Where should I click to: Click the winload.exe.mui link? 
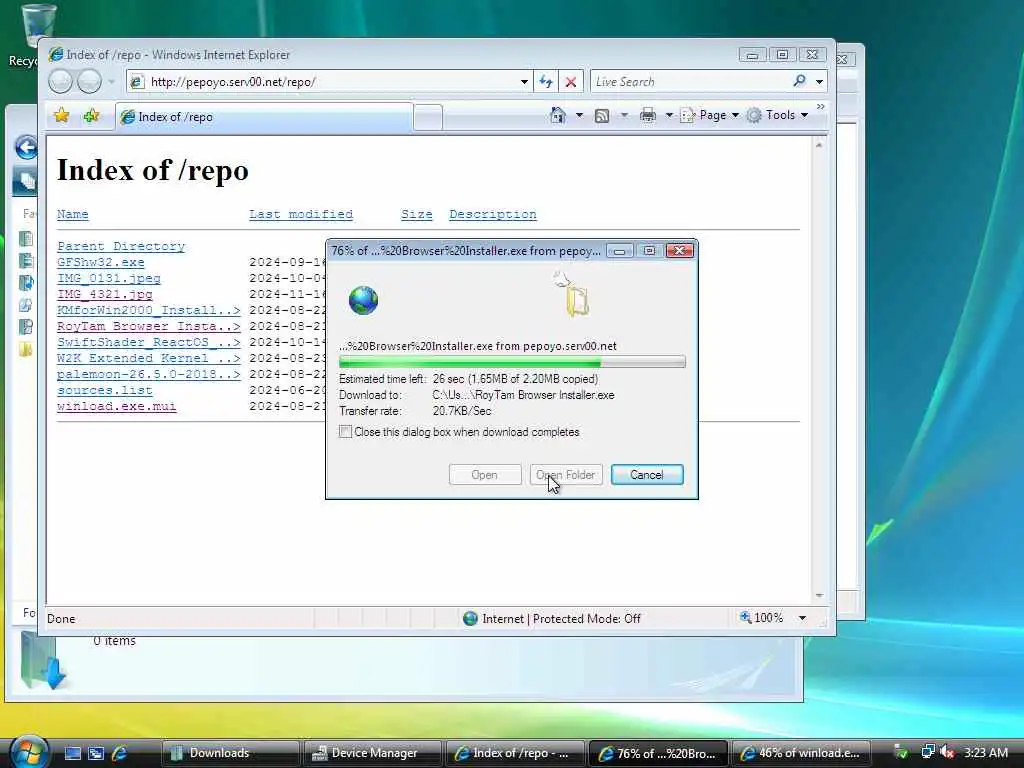[116, 406]
